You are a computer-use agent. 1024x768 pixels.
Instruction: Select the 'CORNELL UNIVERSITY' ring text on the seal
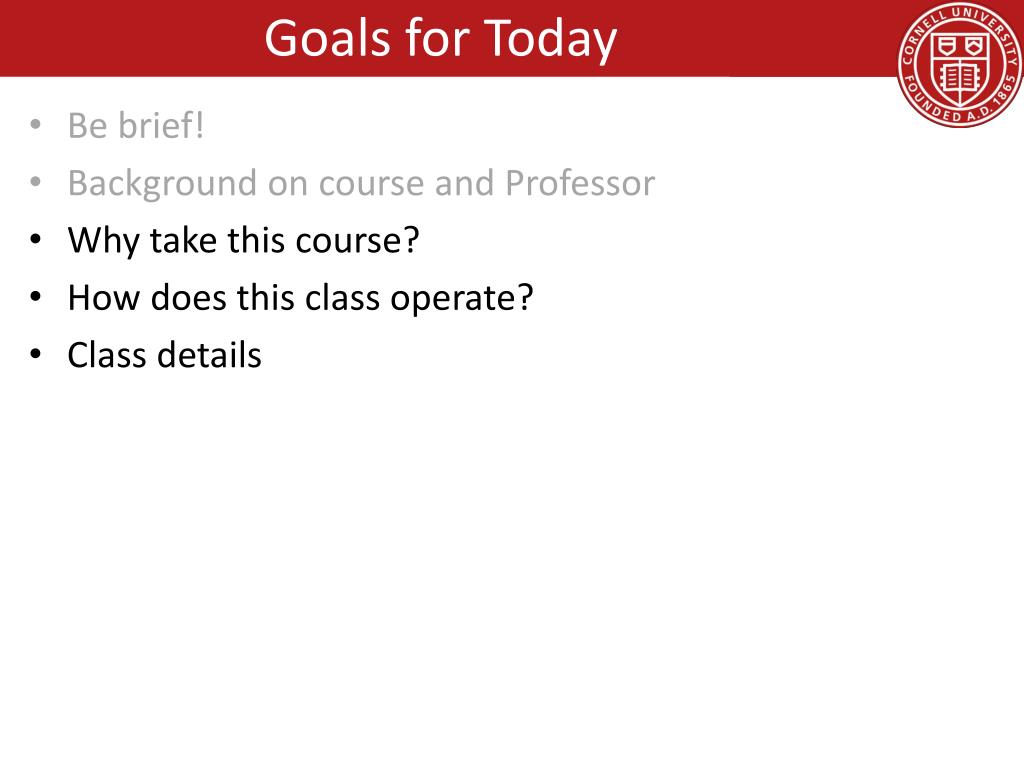coord(960,29)
